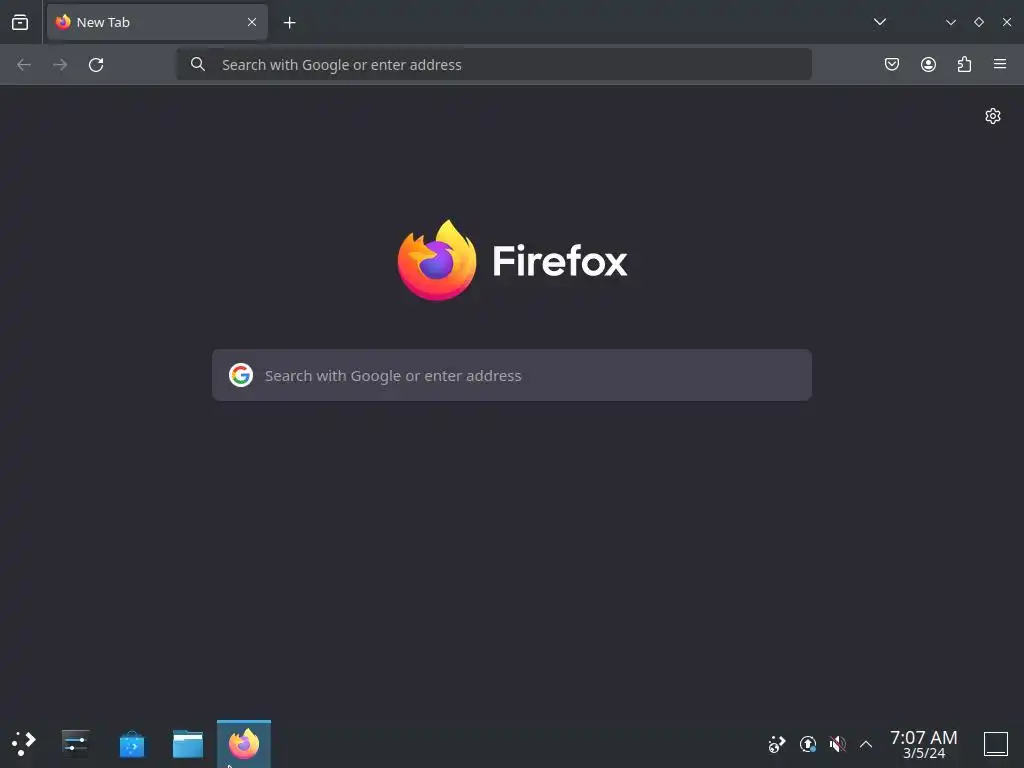Launch Discover software store from taskbar
The image size is (1024, 768).
[x=132, y=744]
